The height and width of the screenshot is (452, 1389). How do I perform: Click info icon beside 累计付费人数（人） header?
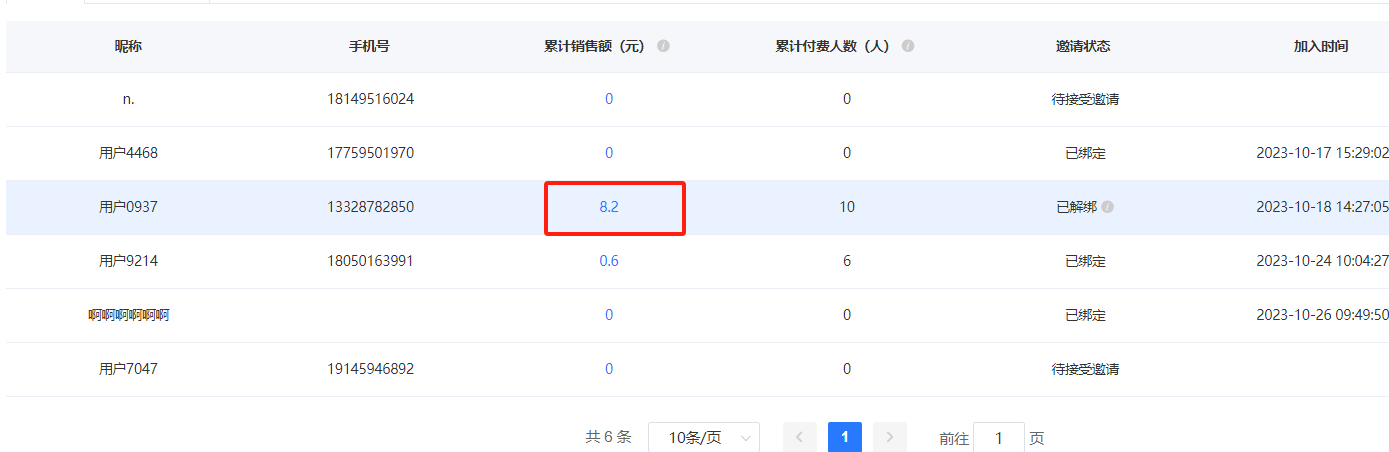click(907, 47)
